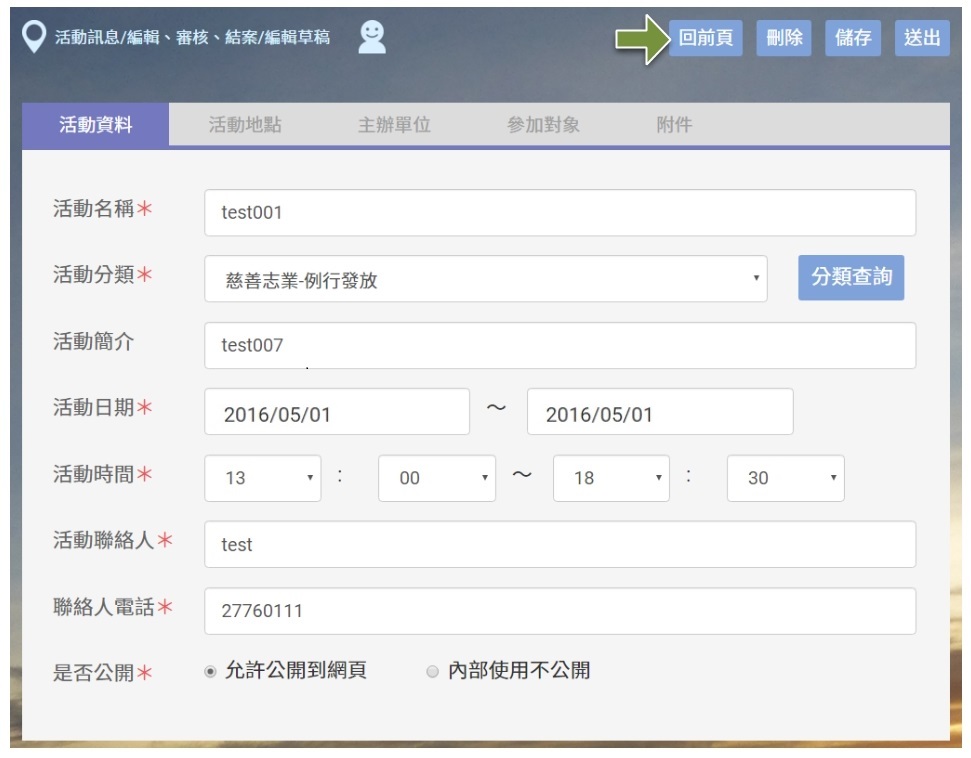Viewport: 971px width, 758px height.
Task: Open the start minute dropdown showing 00
Action: tap(436, 478)
